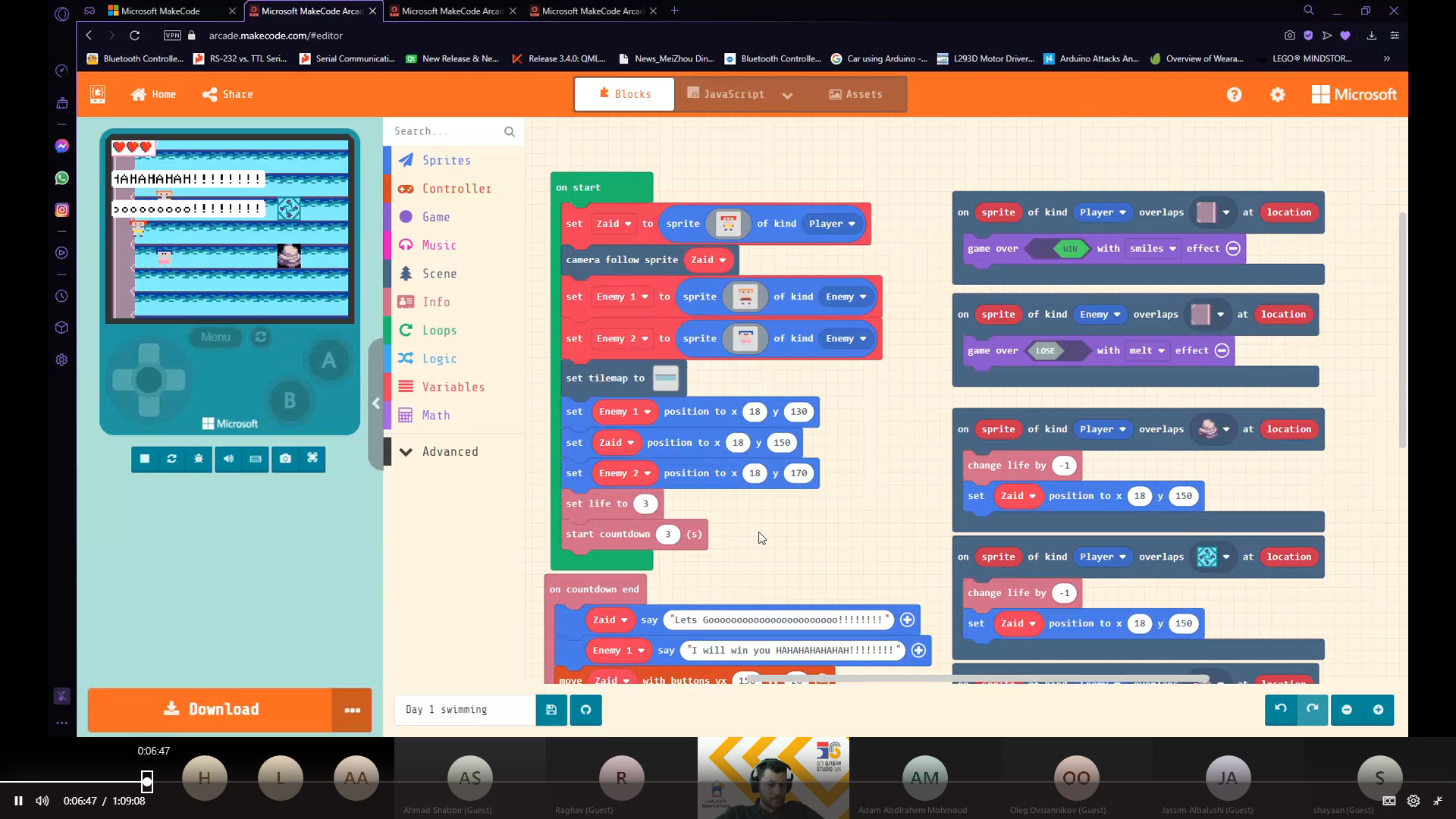The height and width of the screenshot is (819, 1456).
Task: Open the simulator Menu button
Action: [215, 337]
